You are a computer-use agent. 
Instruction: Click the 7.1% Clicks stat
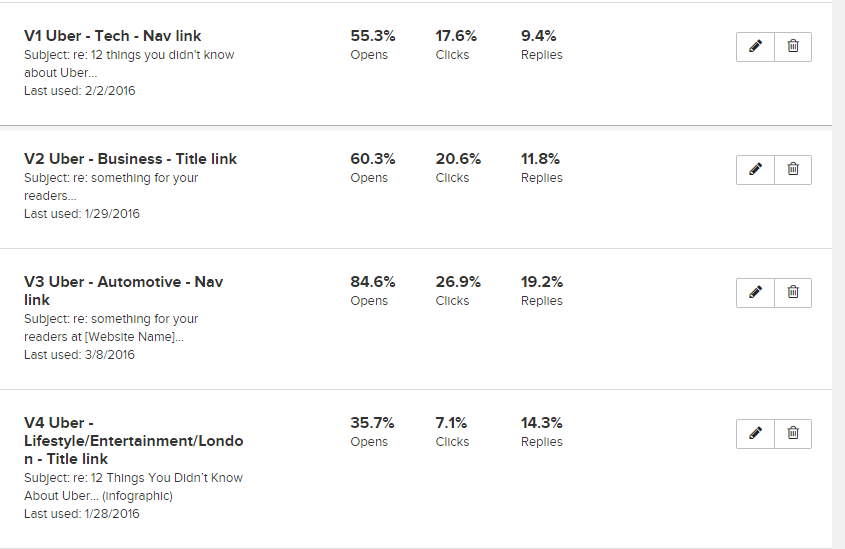pos(452,423)
